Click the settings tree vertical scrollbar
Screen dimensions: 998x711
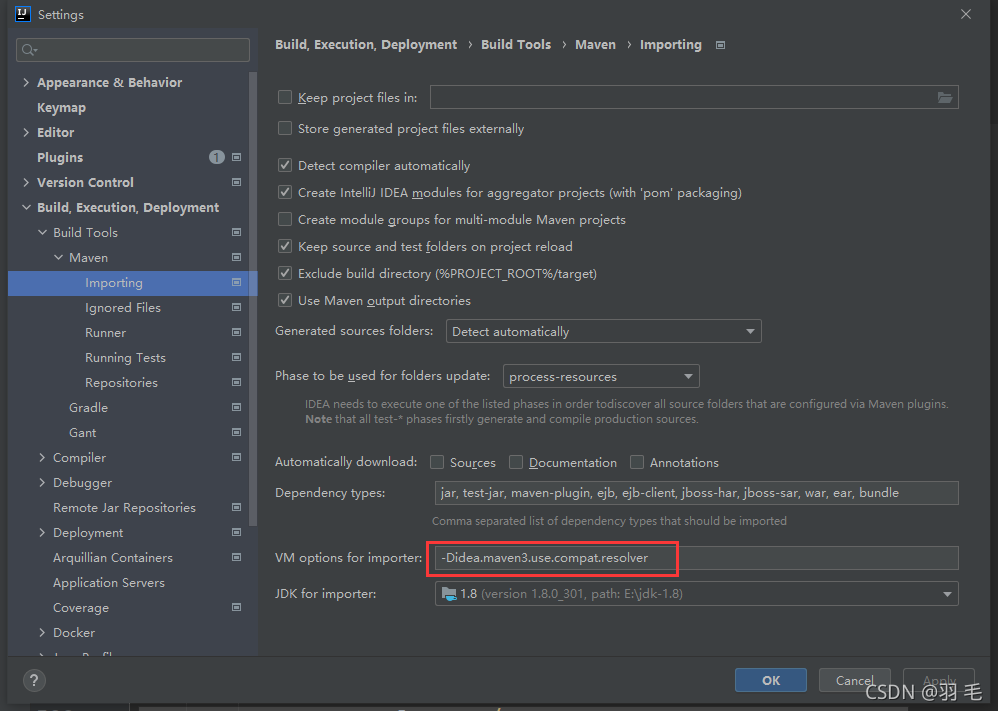(253, 299)
